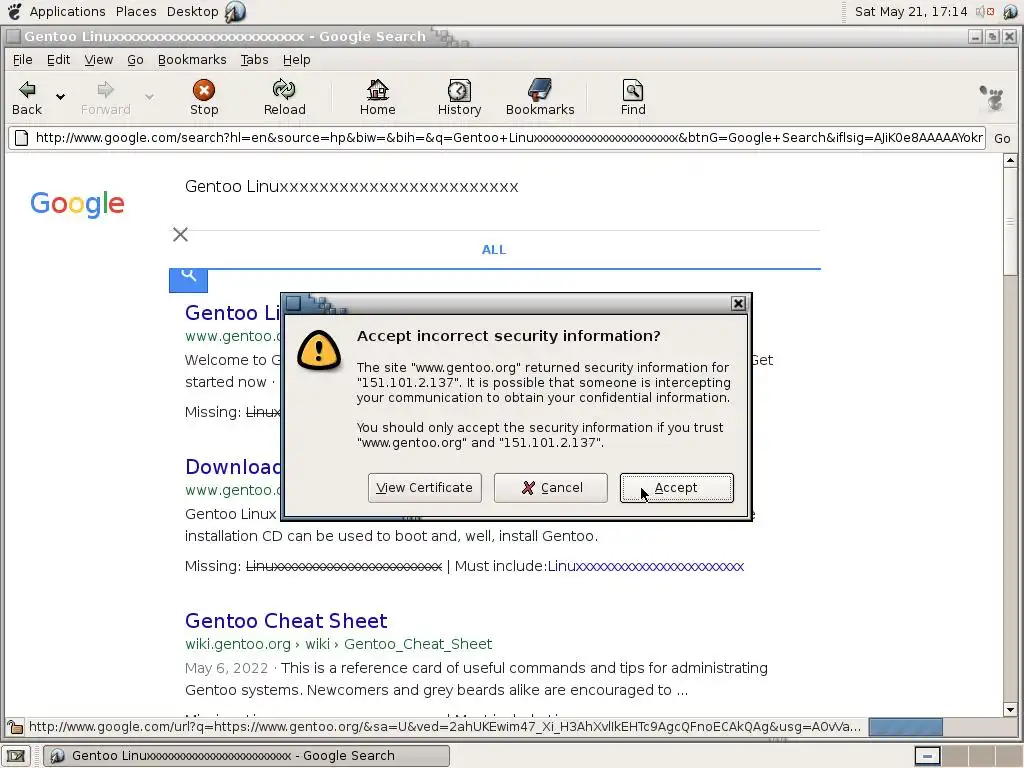Click the GNOME foot icon in top panel
Image resolution: width=1024 pixels, height=768 pixels.
14,11
